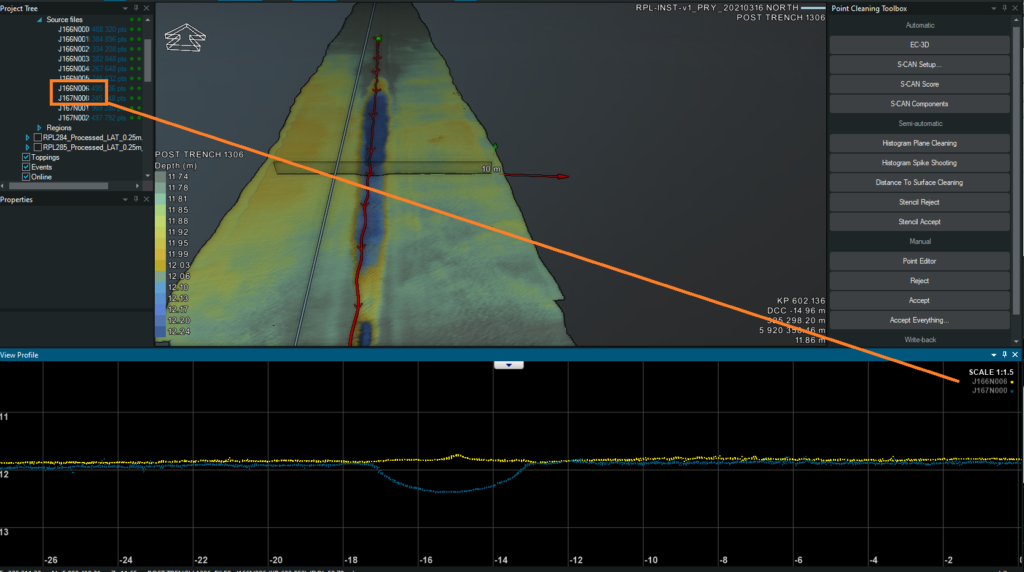
Task: Click the S-CAN Score button
Action: coord(920,84)
